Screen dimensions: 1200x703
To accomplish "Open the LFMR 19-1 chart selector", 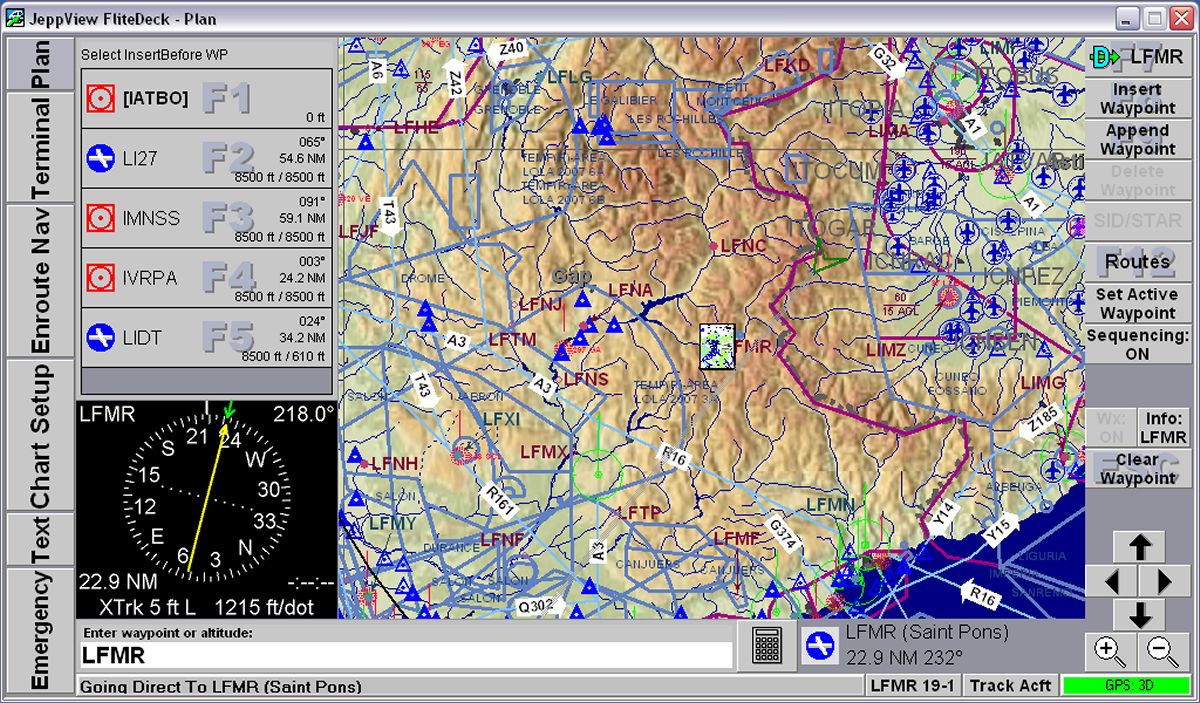I will point(913,685).
